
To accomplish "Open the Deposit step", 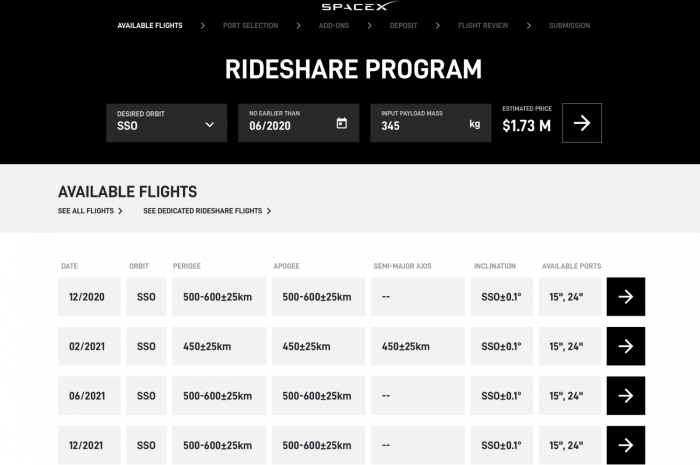I will click(x=403, y=25).
